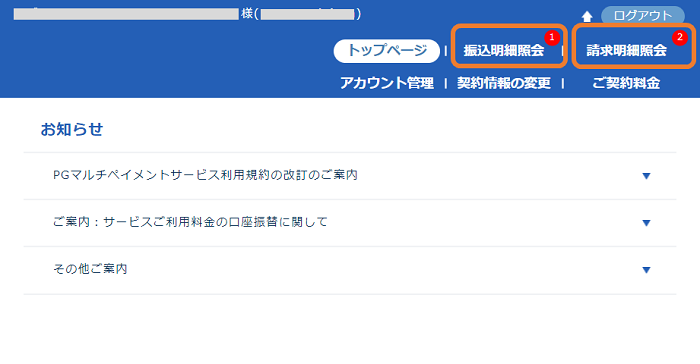Open the 振込明細照会 menu

[x=504, y=50]
